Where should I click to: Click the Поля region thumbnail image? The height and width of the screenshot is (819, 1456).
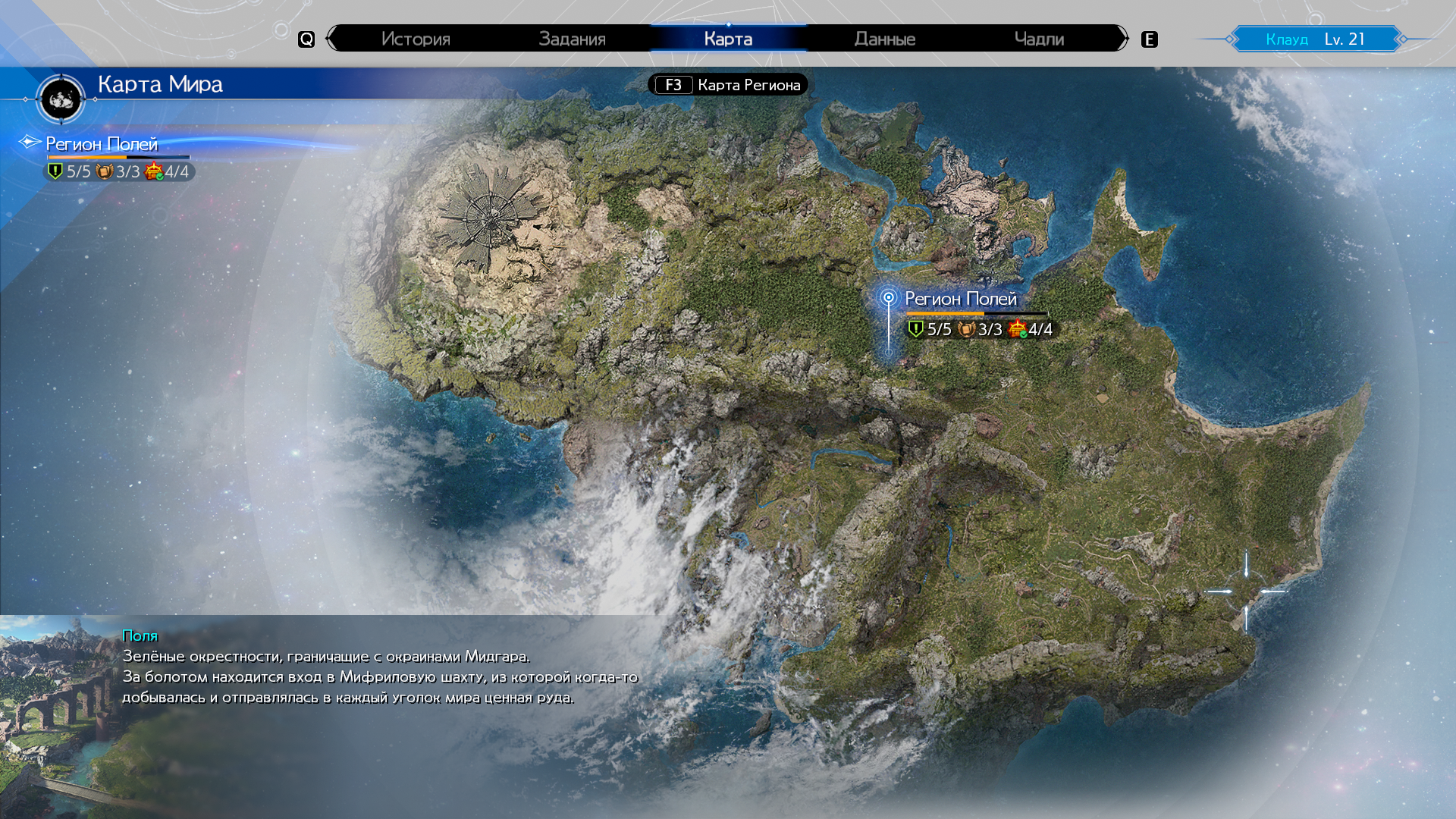point(59,717)
